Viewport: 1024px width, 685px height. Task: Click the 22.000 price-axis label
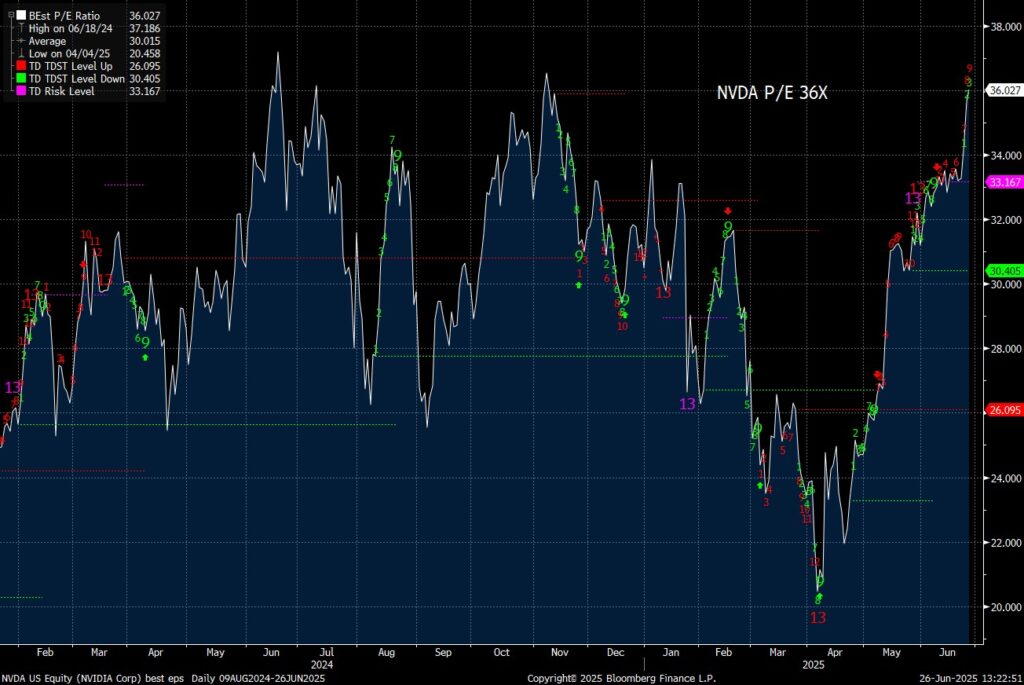pyautogui.click(x=1006, y=543)
